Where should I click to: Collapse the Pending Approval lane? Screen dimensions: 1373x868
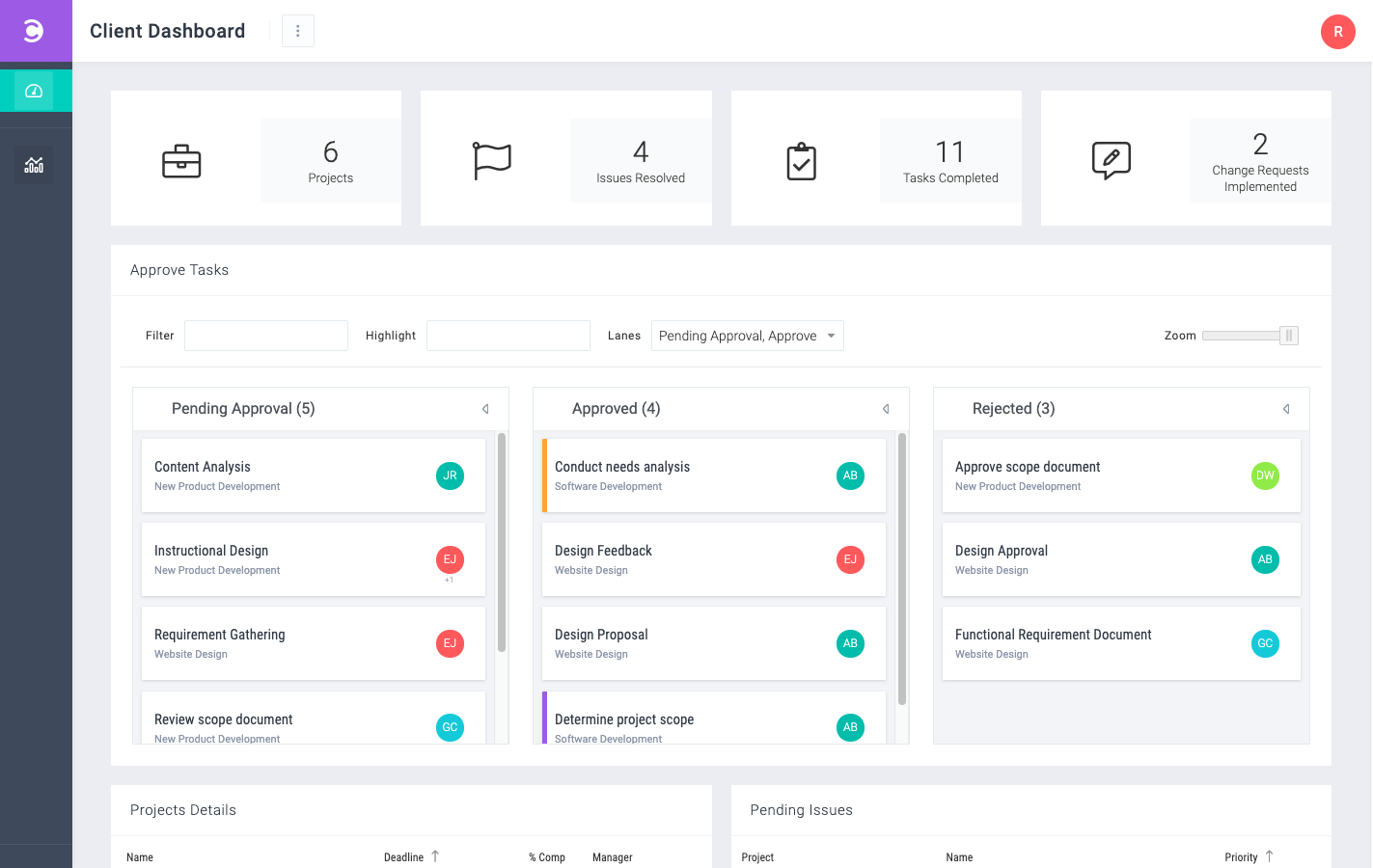(x=485, y=409)
